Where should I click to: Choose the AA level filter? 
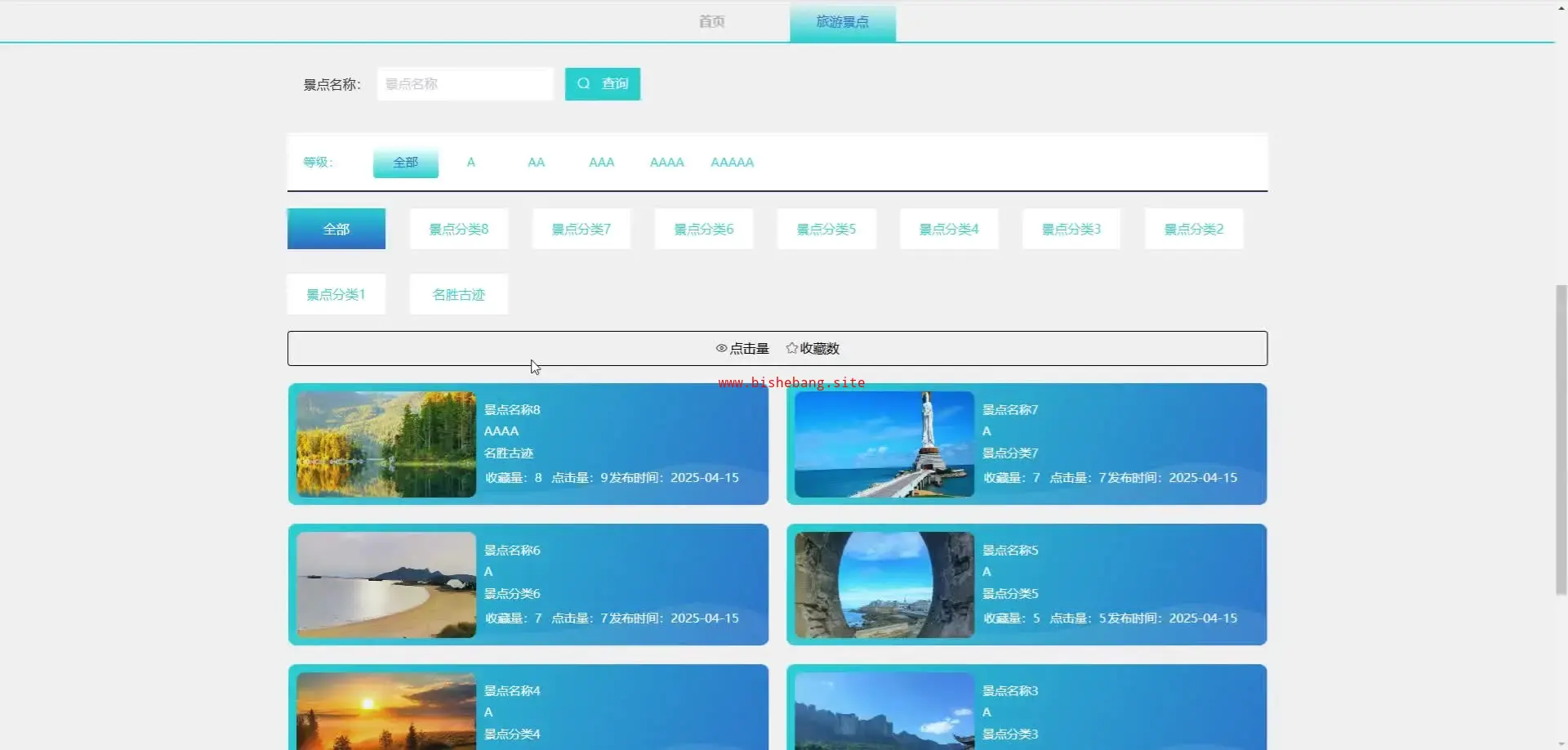pos(536,163)
